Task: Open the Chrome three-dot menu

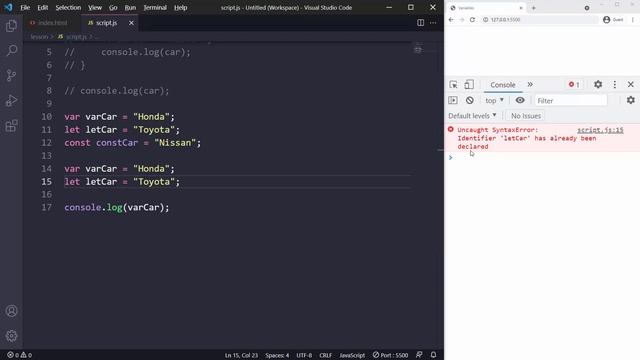Action: (633, 20)
